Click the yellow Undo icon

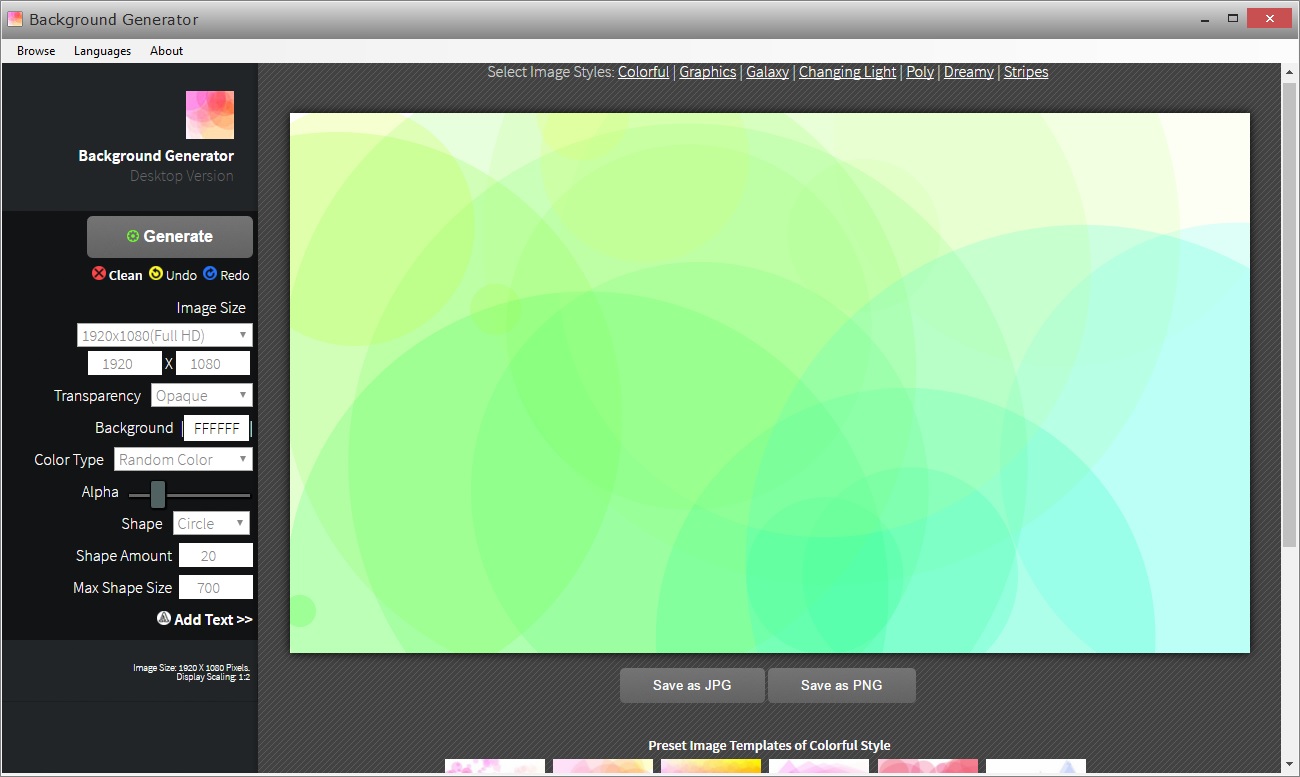(156, 274)
